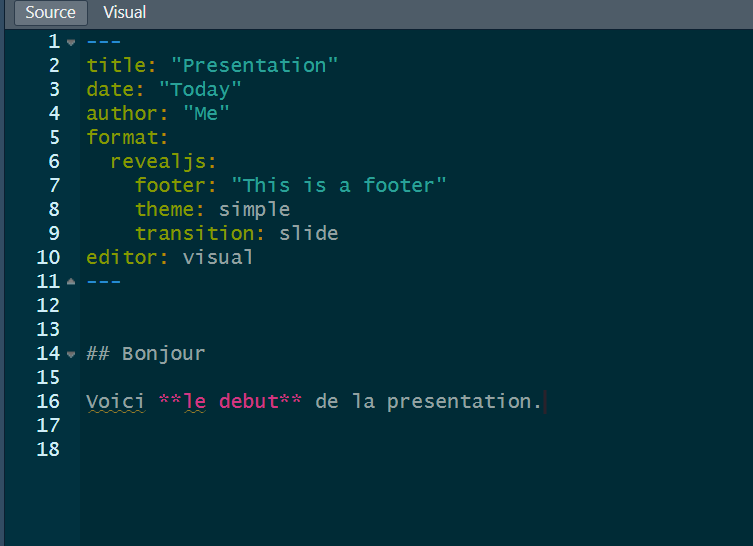The width and height of the screenshot is (753, 546).
Task: Select the Source editor mode button
Action: click(x=50, y=13)
